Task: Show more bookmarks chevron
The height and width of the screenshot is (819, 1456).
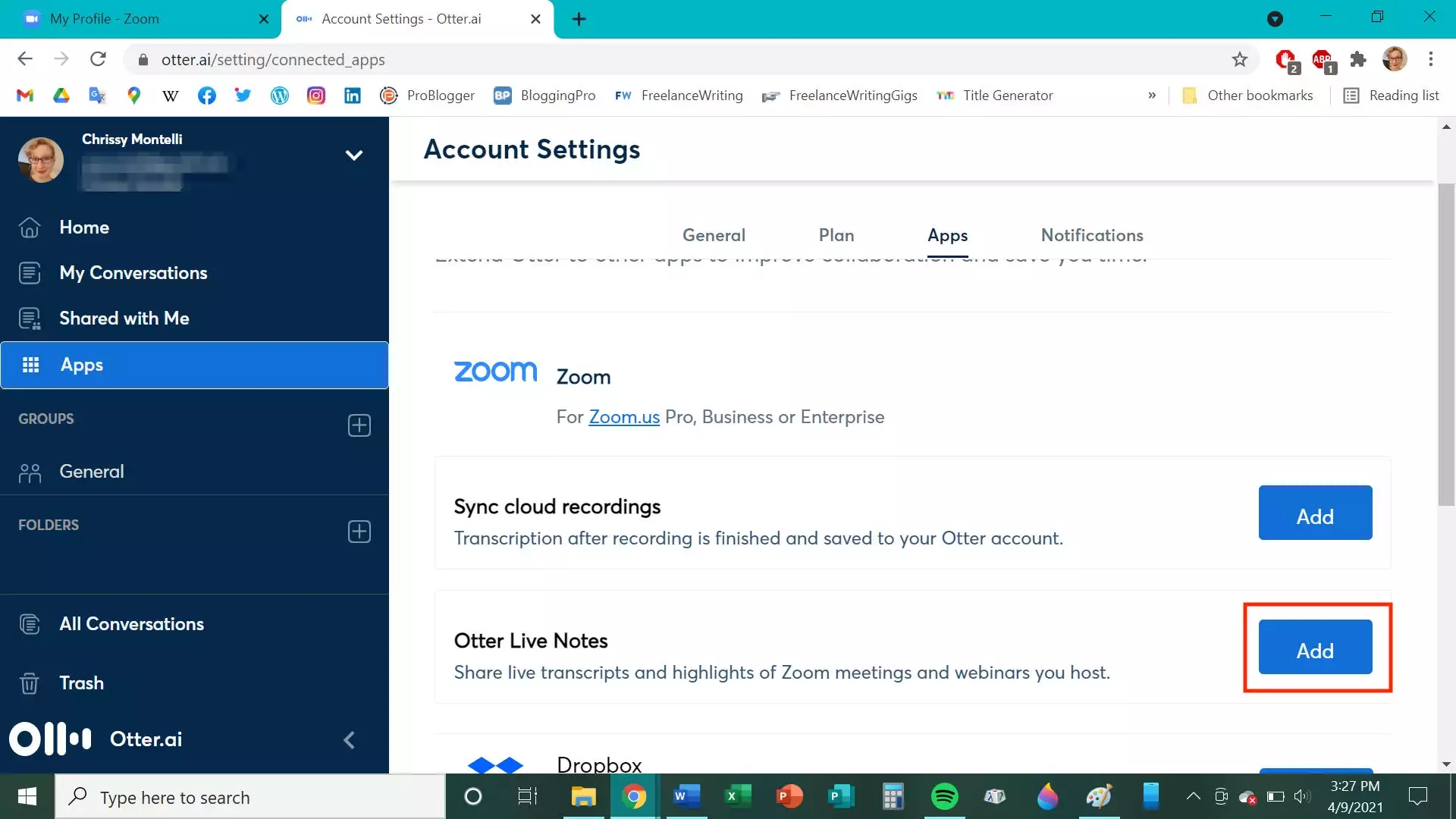Action: tap(1152, 96)
